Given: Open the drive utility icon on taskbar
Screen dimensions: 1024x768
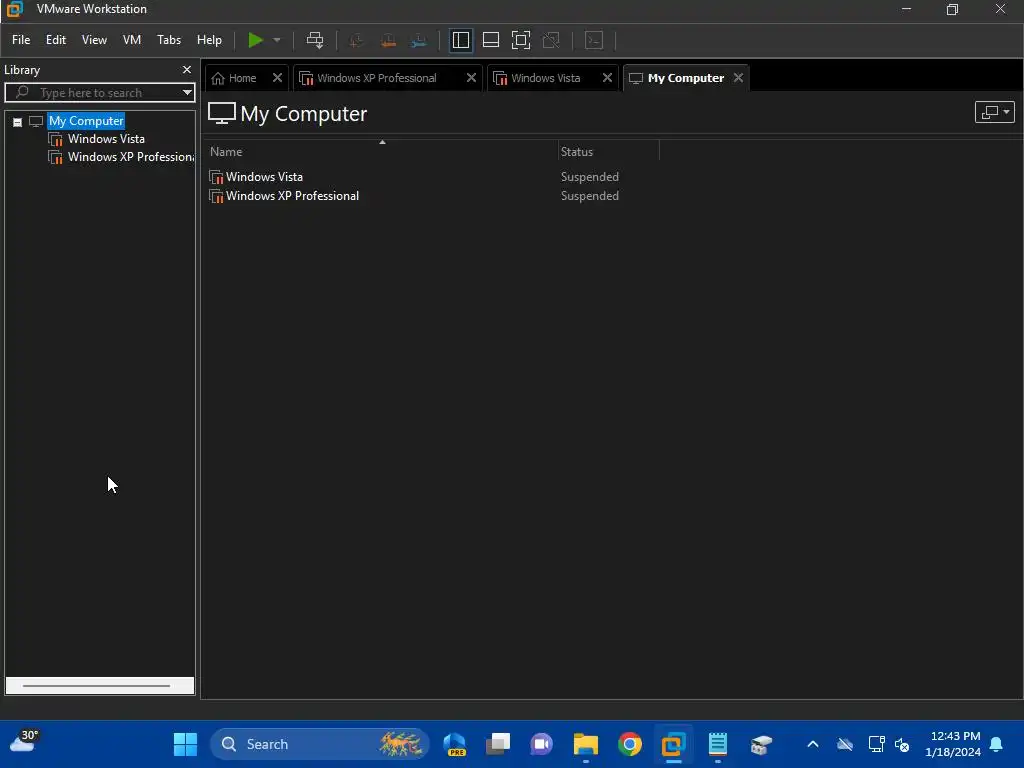Looking at the screenshot, I should 761,744.
